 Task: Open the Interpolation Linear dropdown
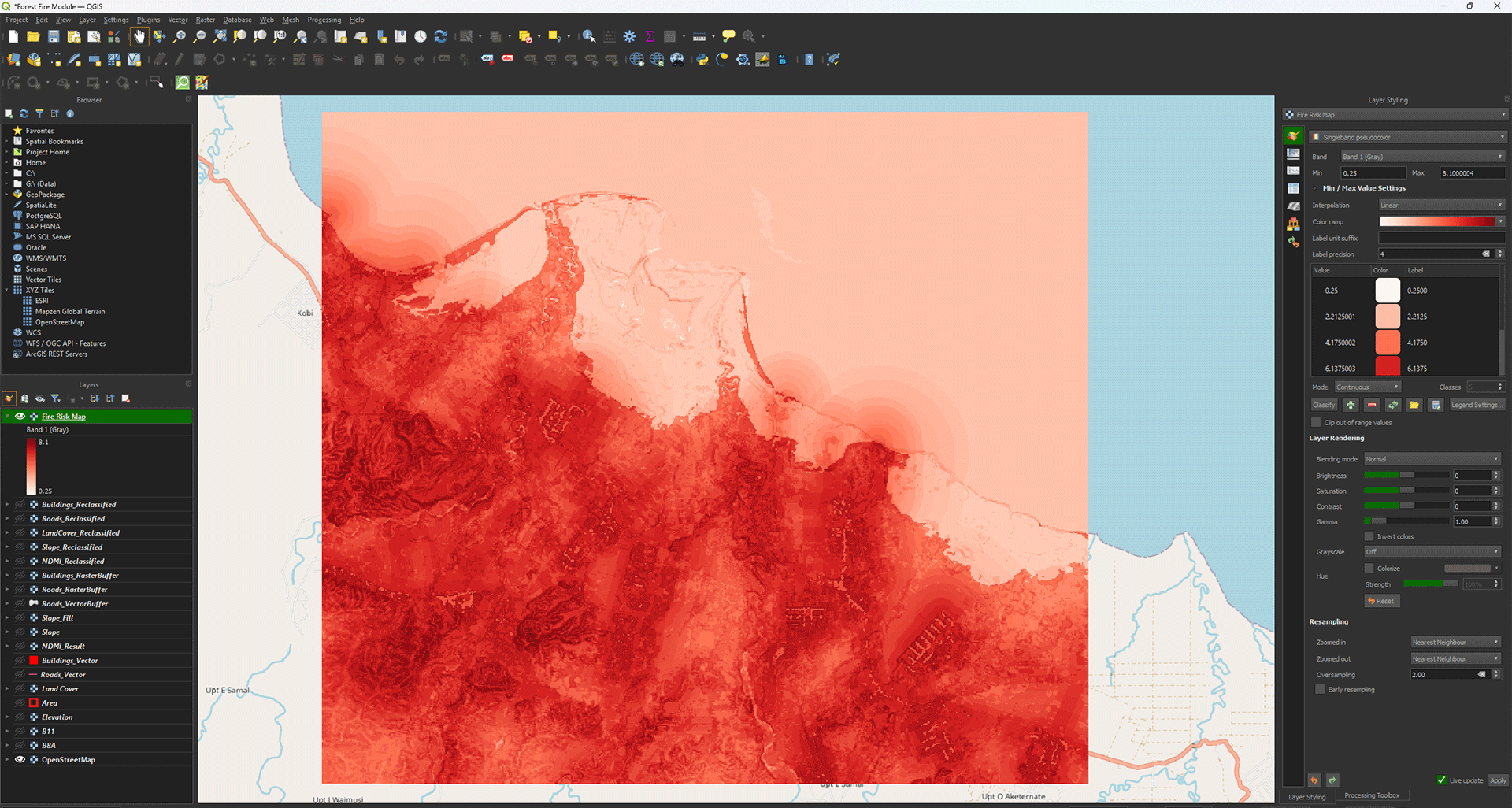(x=1441, y=206)
